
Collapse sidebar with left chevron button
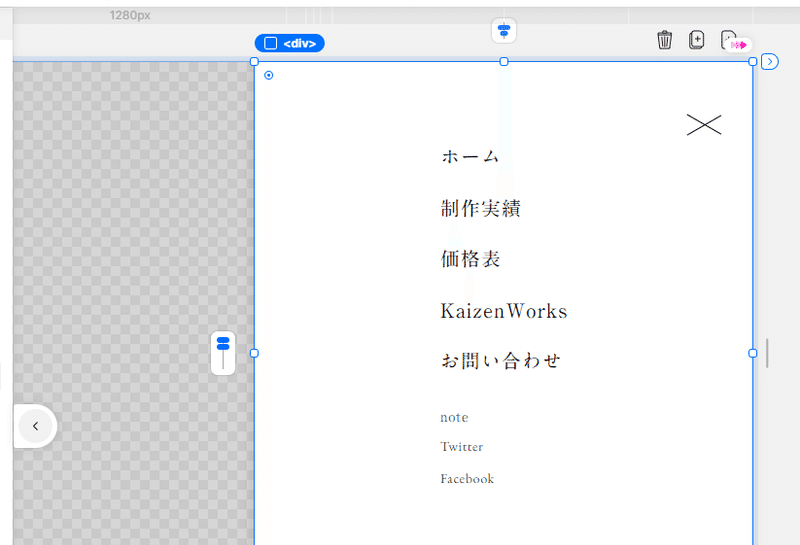tap(35, 426)
